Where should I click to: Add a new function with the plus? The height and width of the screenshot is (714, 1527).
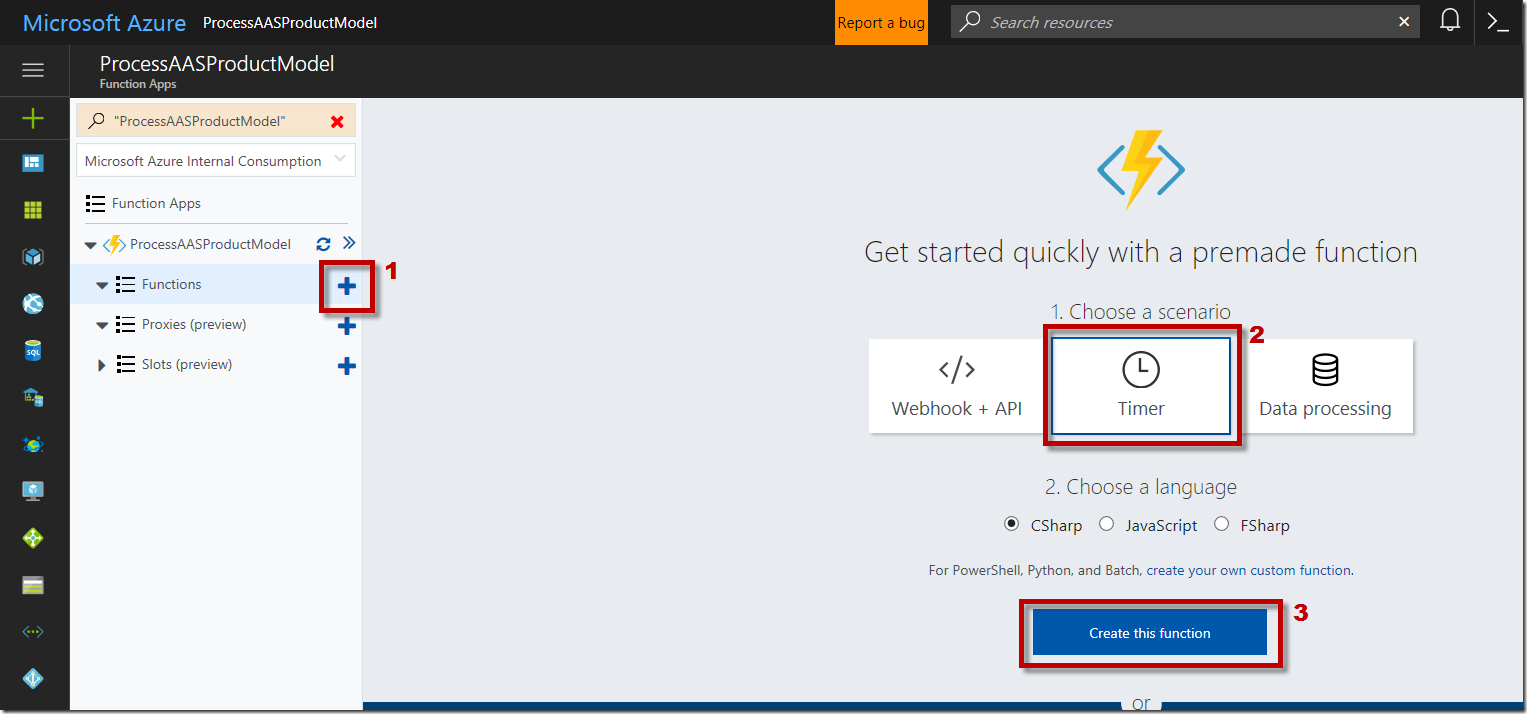click(x=347, y=287)
